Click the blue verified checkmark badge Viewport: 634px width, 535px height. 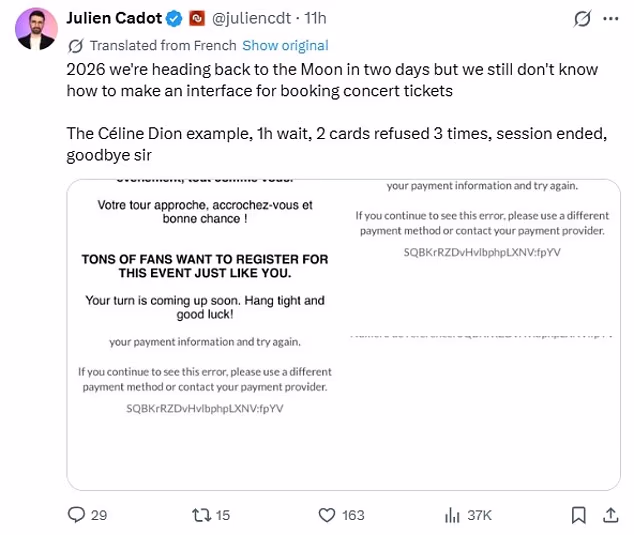pyautogui.click(x=172, y=18)
